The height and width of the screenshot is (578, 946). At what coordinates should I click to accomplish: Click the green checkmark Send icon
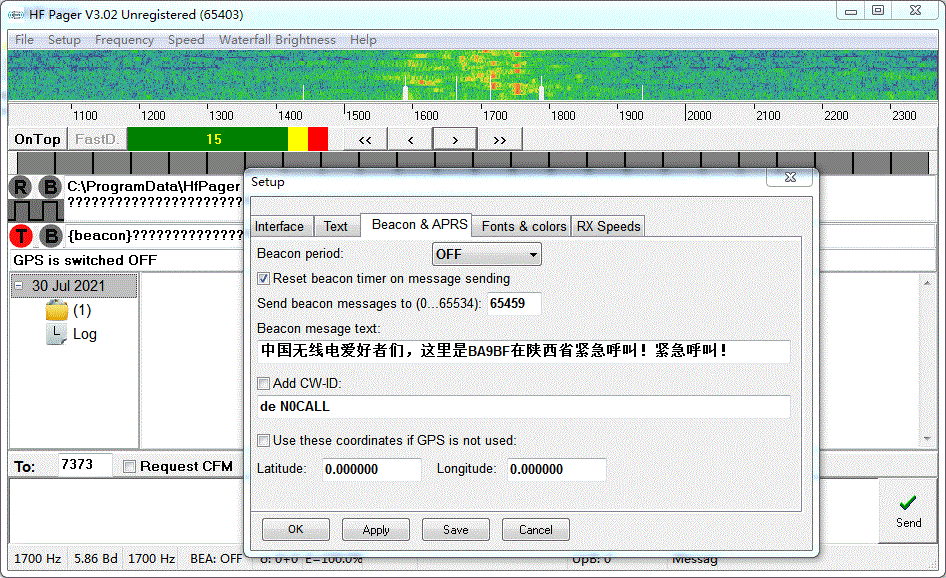(908, 503)
